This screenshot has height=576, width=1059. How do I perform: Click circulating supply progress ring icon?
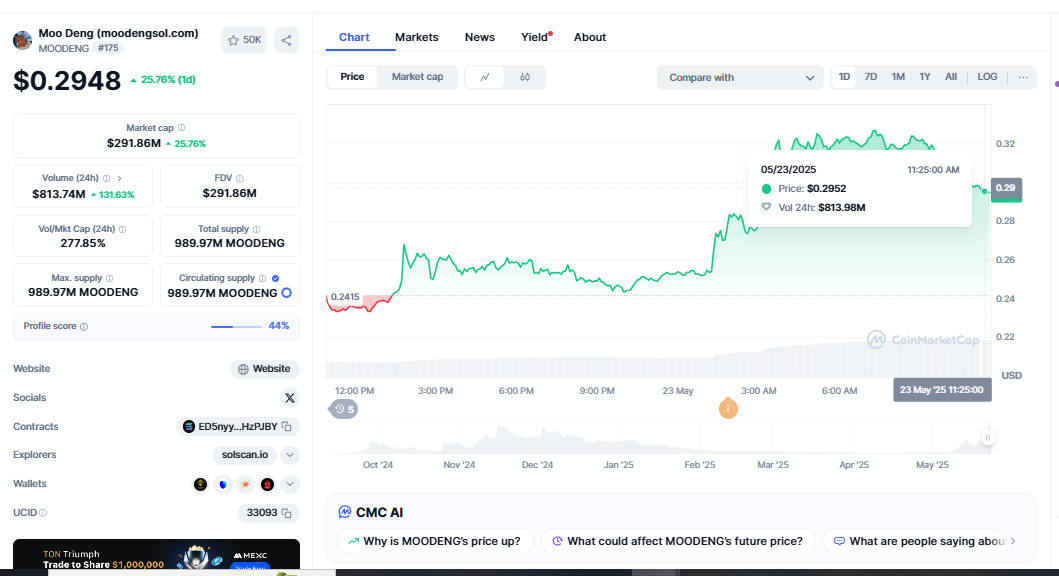coord(286,293)
